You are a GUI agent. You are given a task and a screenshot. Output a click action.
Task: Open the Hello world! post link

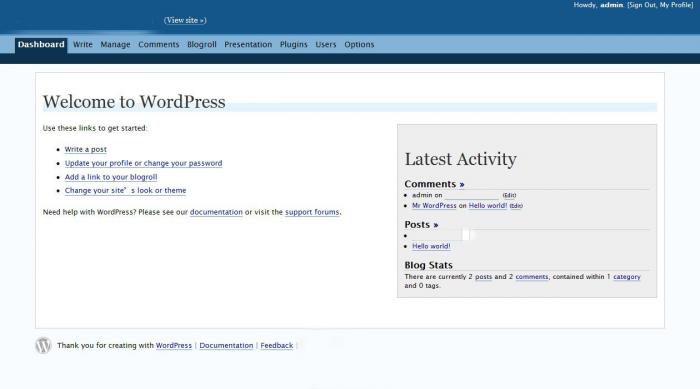[431, 246]
